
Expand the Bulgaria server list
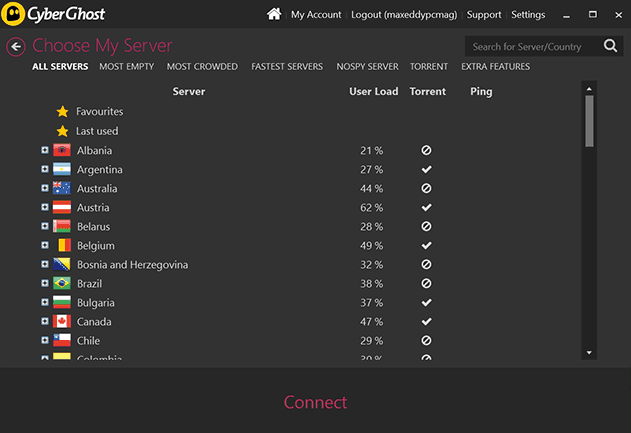pyautogui.click(x=45, y=302)
